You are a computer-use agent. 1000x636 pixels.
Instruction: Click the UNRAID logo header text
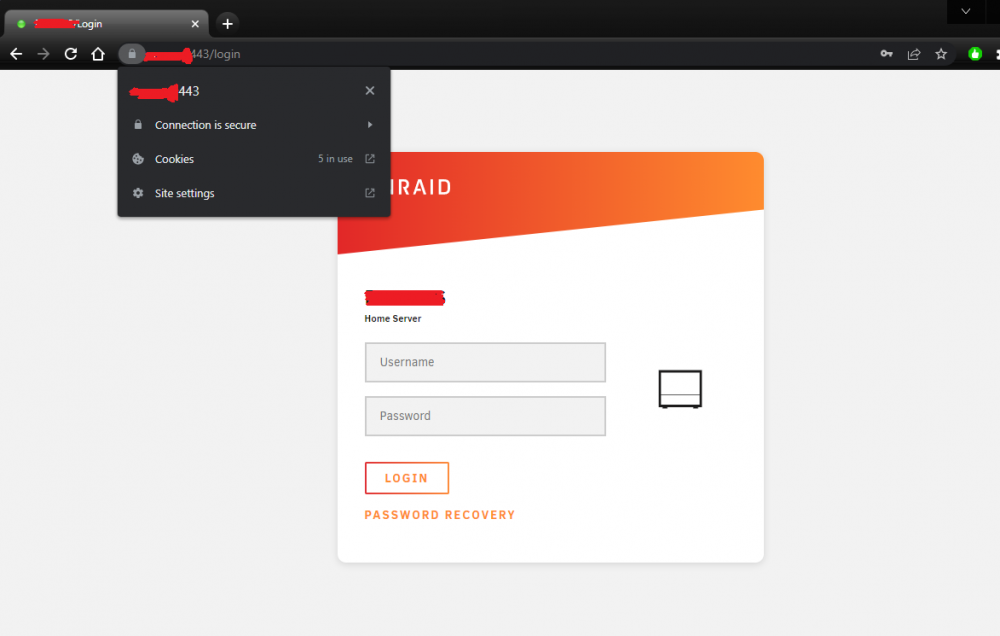[421, 187]
